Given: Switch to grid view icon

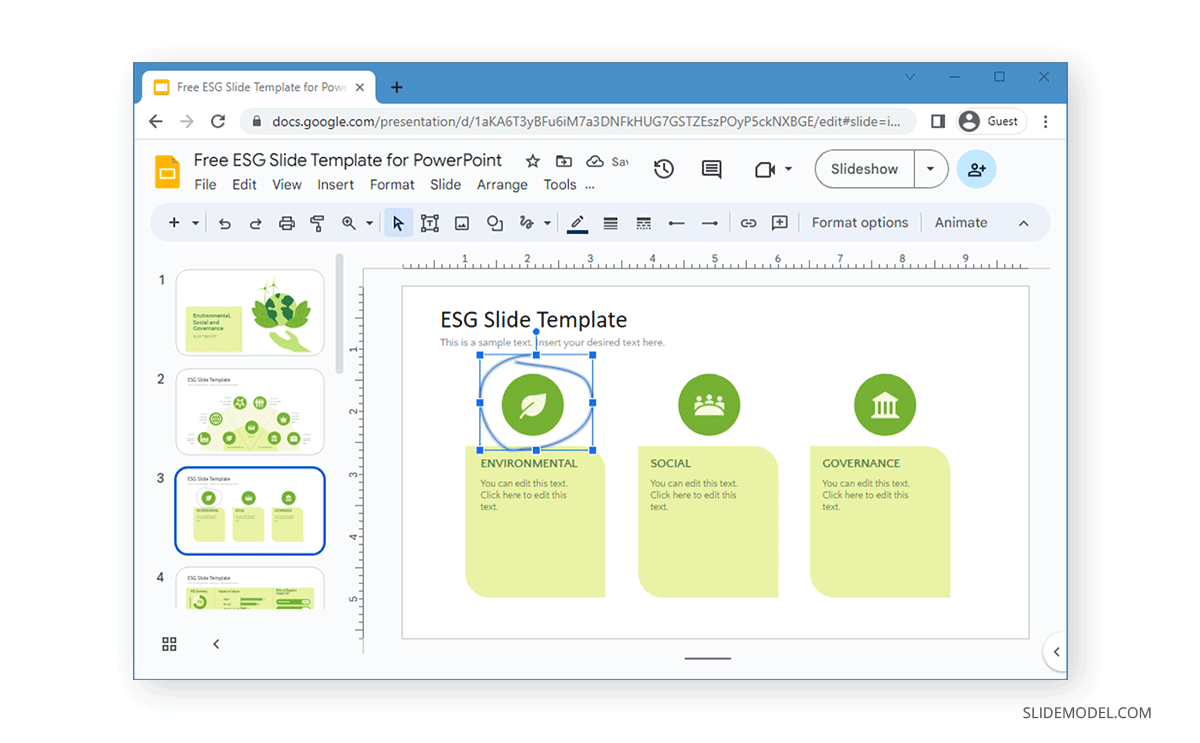Looking at the screenshot, I should (169, 644).
